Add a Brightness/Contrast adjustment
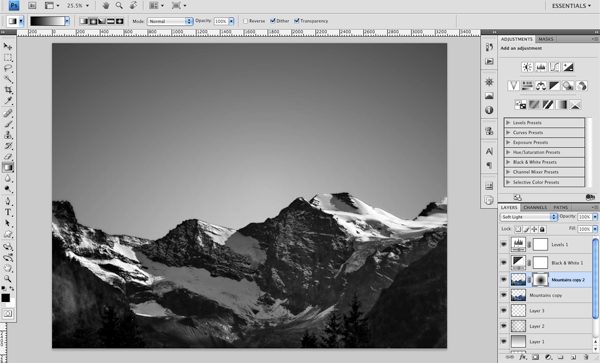The height and width of the screenshot is (363, 600). [527, 67]
